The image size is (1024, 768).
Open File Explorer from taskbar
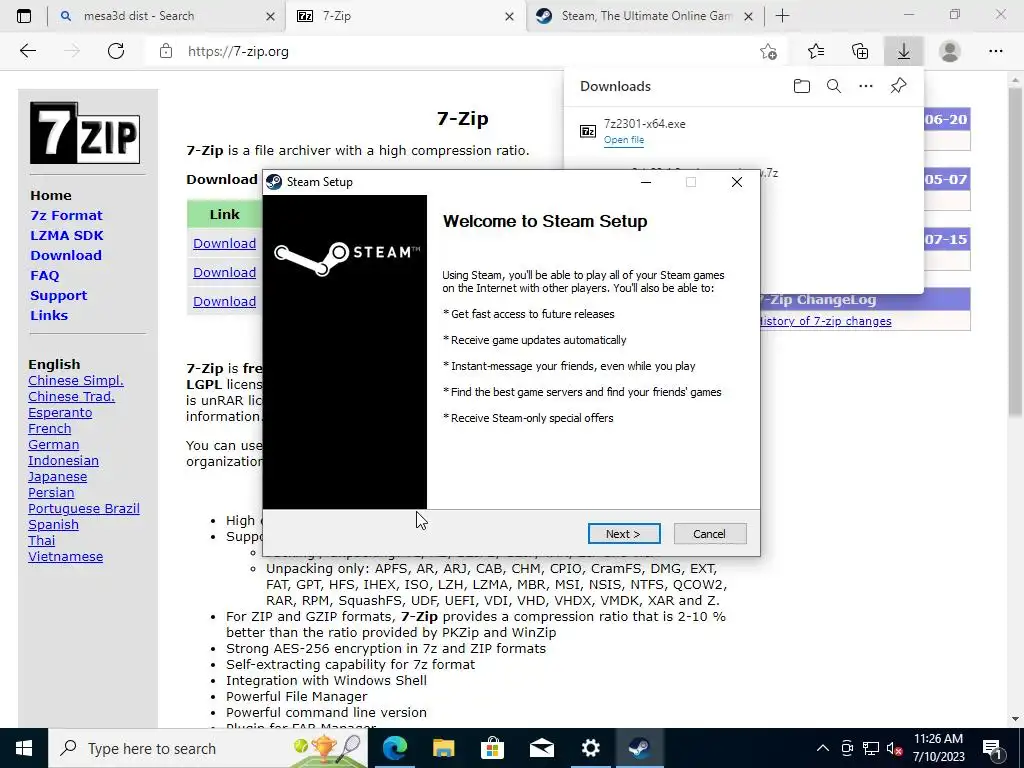pos(443,748)
